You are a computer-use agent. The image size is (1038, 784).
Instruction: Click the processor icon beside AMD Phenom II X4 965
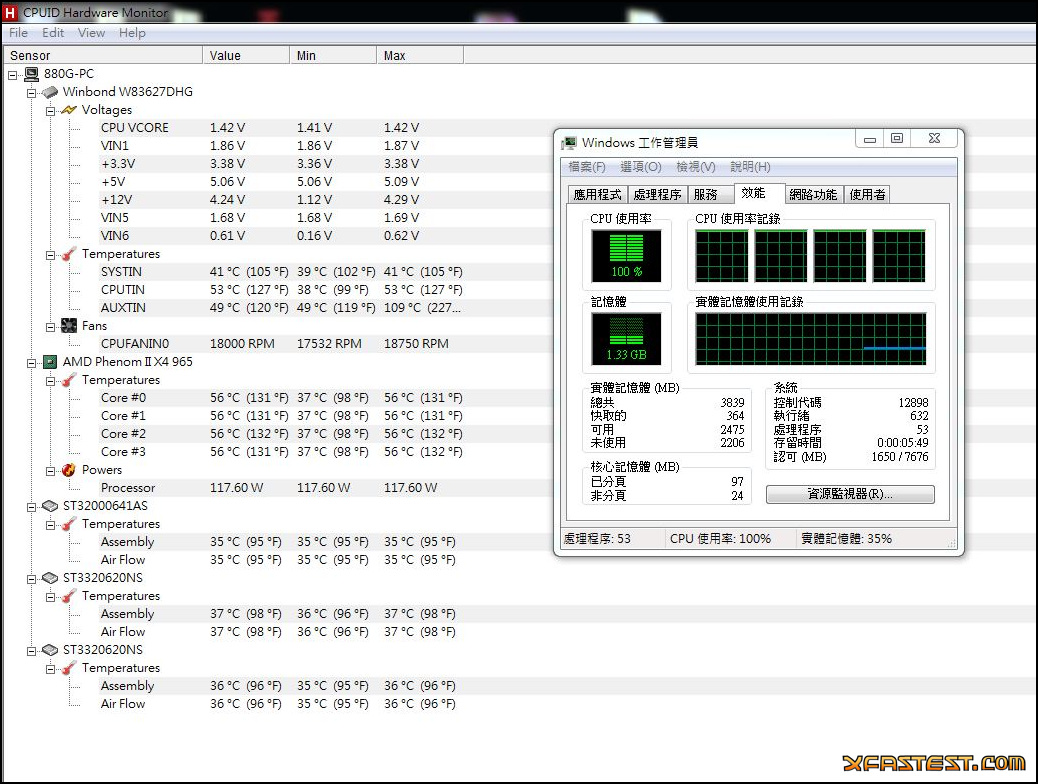pos(50,362)
